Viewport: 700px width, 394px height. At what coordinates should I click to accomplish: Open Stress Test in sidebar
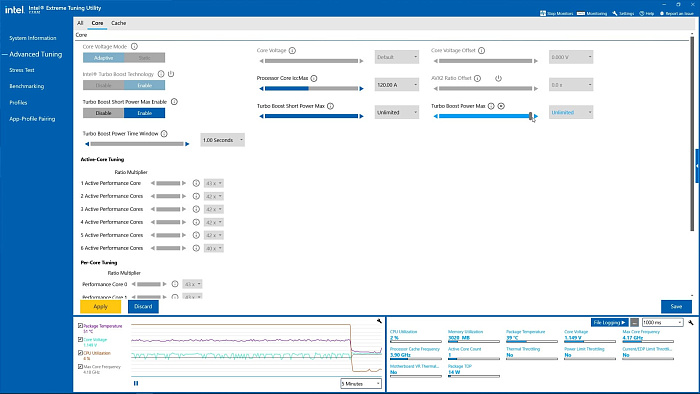coord(21,70)
